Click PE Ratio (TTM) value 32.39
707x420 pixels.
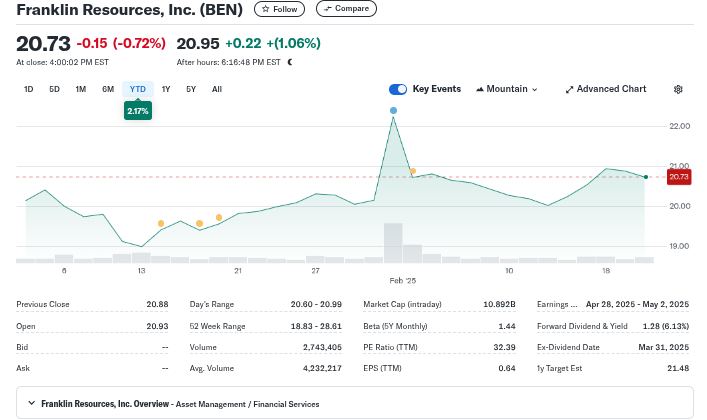pos(505,347)
